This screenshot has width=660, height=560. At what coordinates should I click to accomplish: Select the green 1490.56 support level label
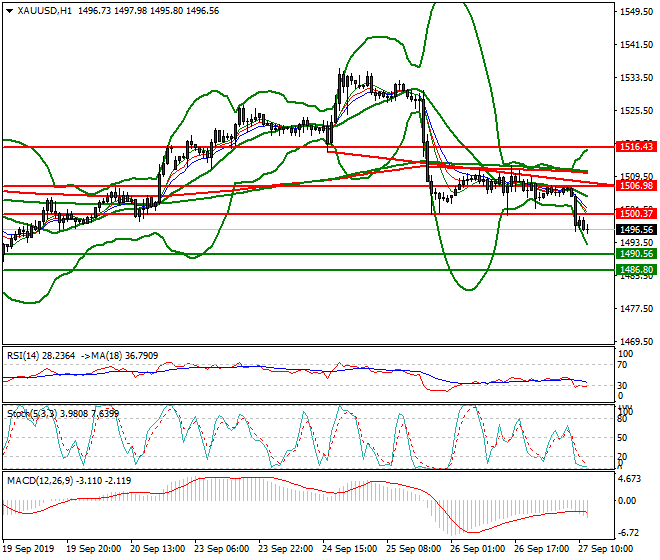tap(636, 254)
